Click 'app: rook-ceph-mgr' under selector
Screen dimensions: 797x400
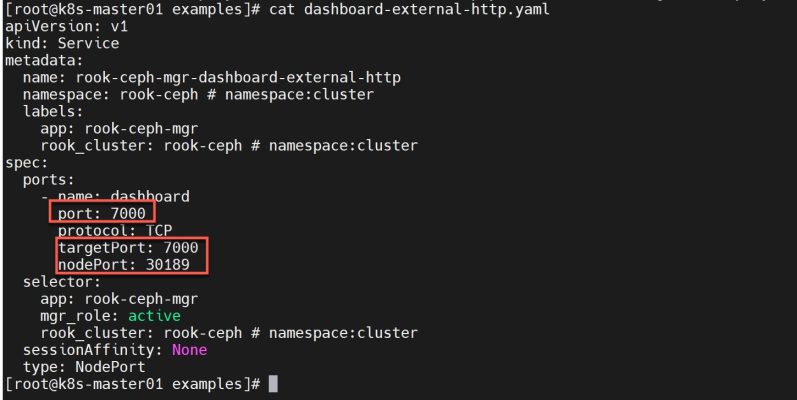click(x=119, y=299)
